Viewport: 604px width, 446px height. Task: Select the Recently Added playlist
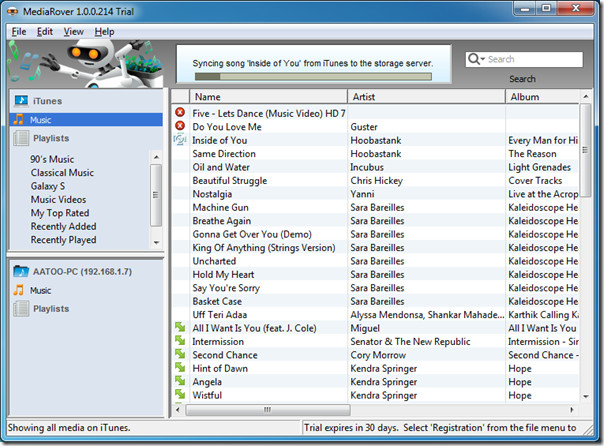pyautogui.click(x=63, y=227)
